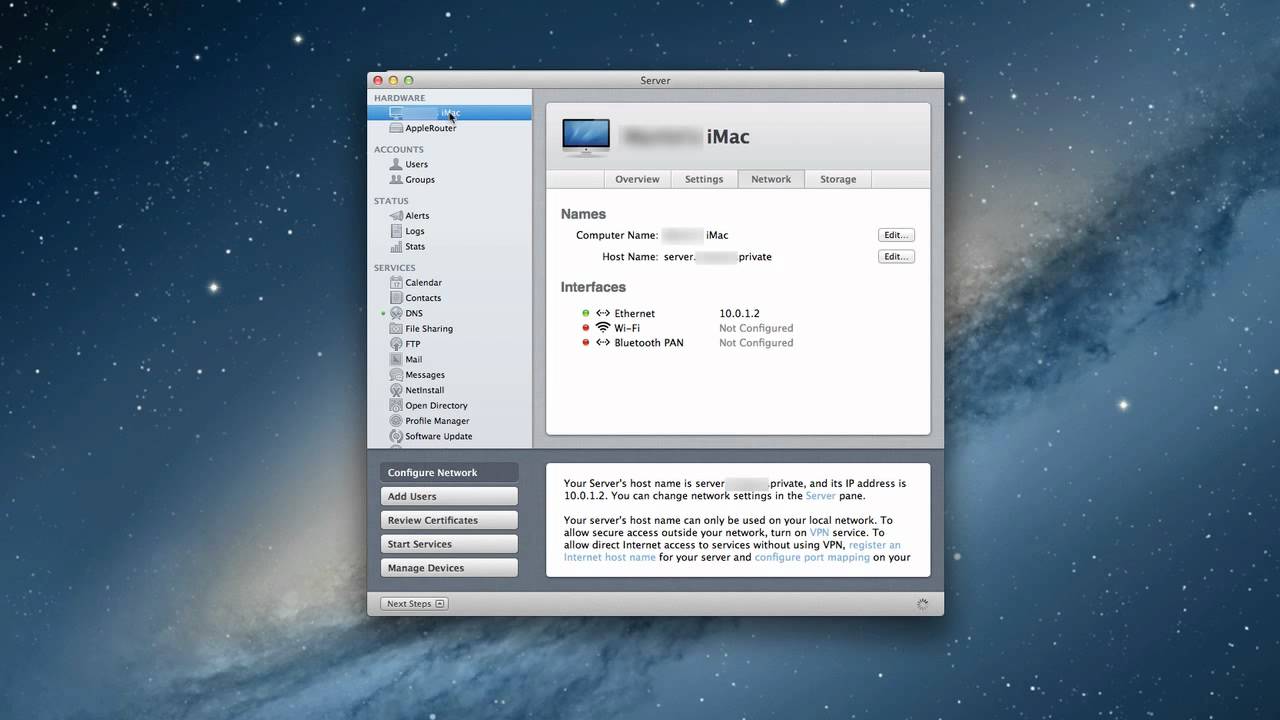Click the Host Name server private value
This screenshot has height=720, width=1280.
718,257
